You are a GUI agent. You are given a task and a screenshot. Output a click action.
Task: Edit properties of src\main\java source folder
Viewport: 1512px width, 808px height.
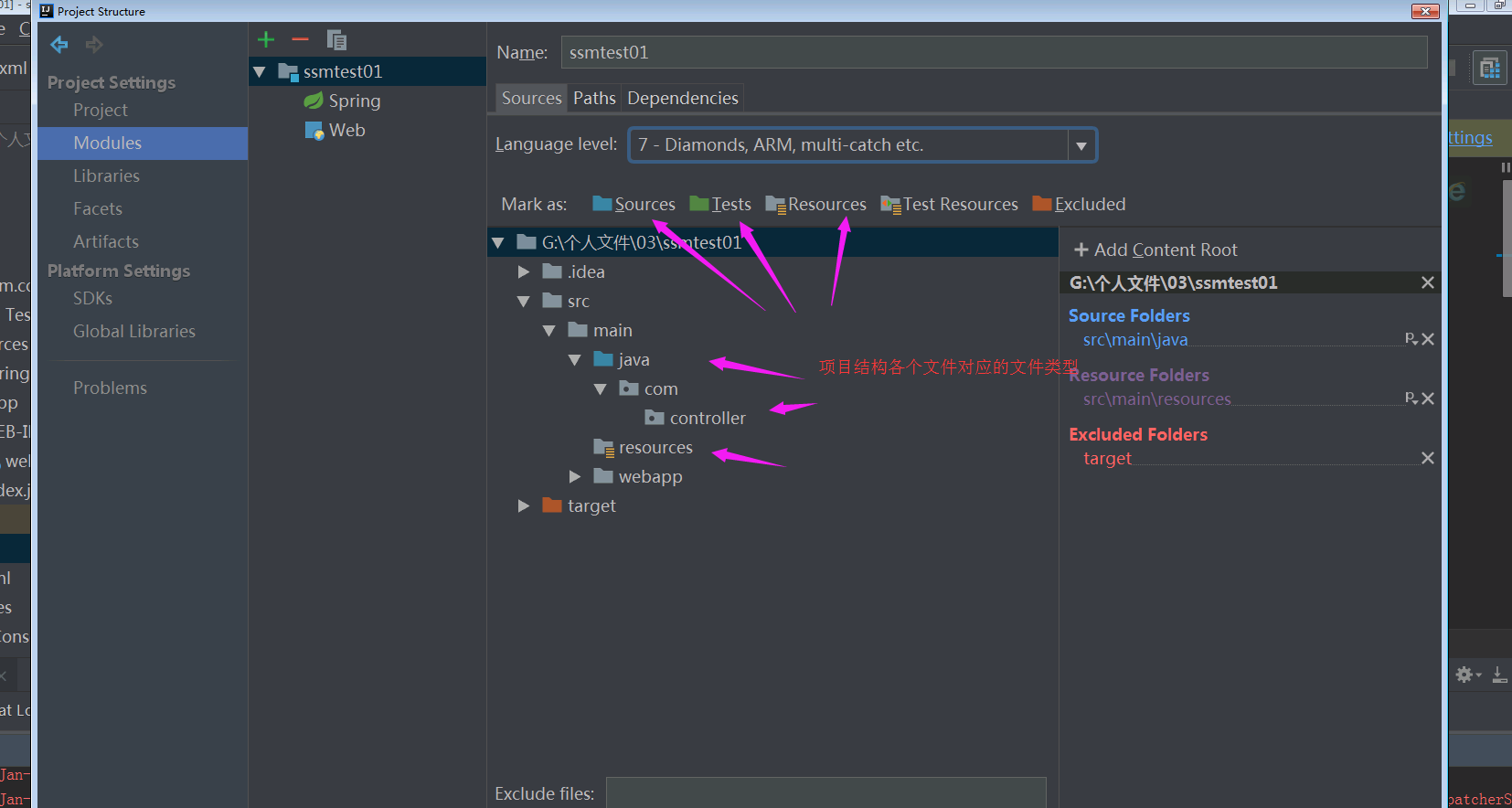click(1411, 339)
